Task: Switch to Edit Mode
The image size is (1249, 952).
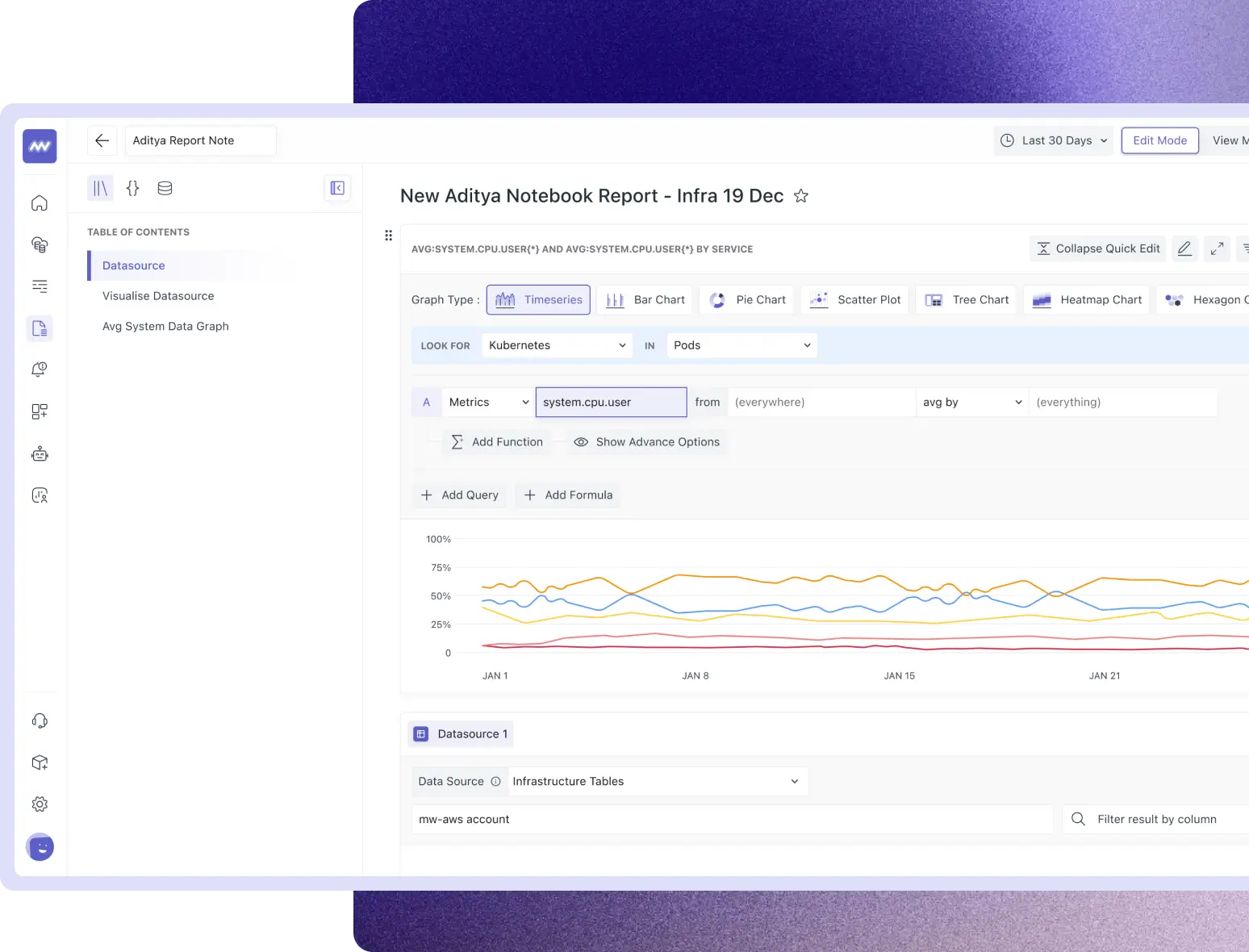Action: (1159, 140)
